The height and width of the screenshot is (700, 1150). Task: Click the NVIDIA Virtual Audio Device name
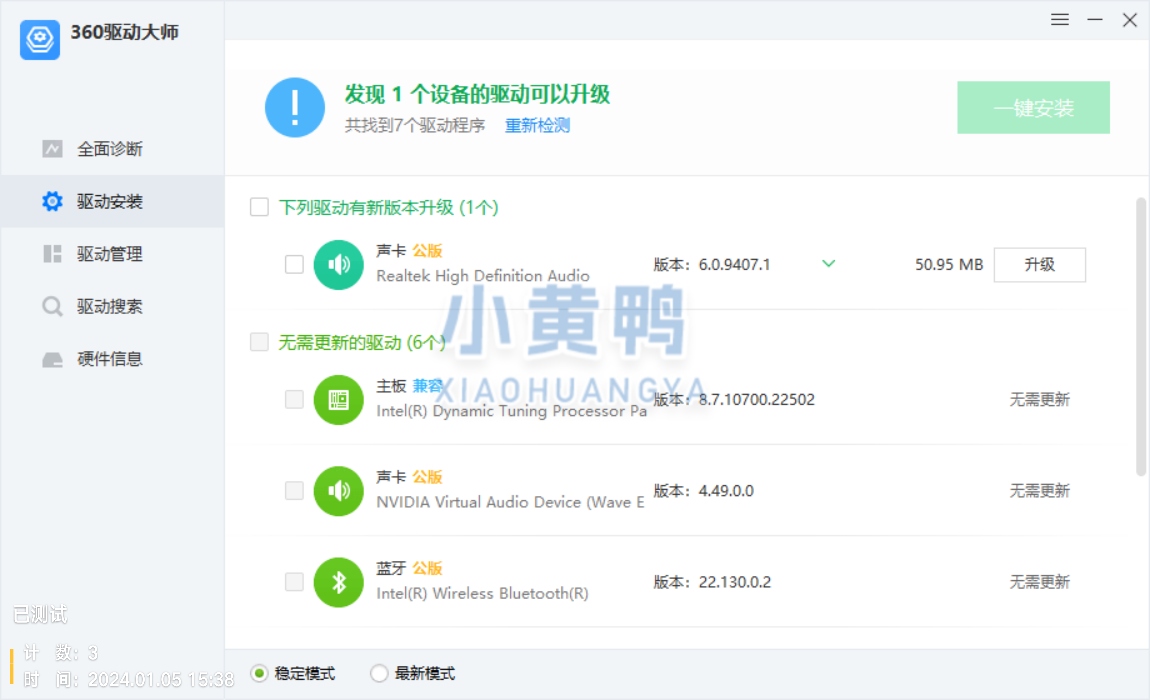click(510, 503)
